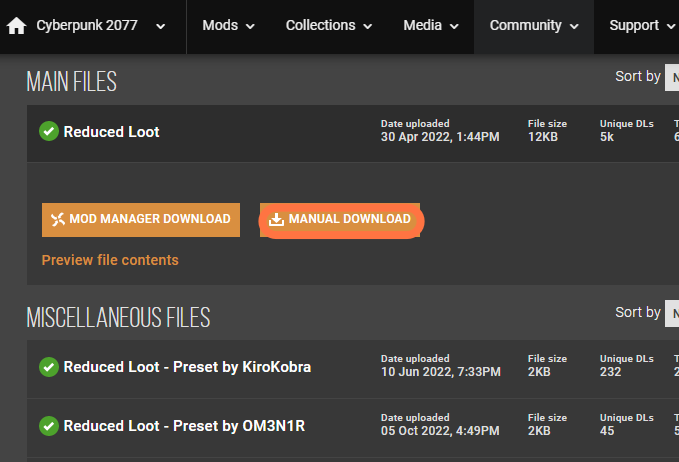
Task: Open Sort by dropdown in Main Files
Action: pyautogui.click(x=672, y=78)
